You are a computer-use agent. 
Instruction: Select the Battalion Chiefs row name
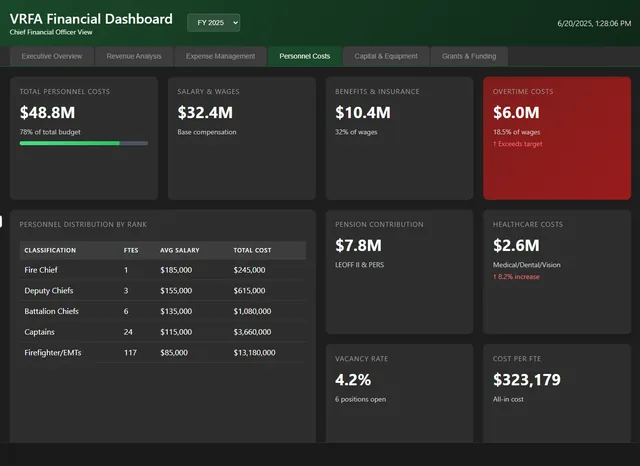click(51, 311)
